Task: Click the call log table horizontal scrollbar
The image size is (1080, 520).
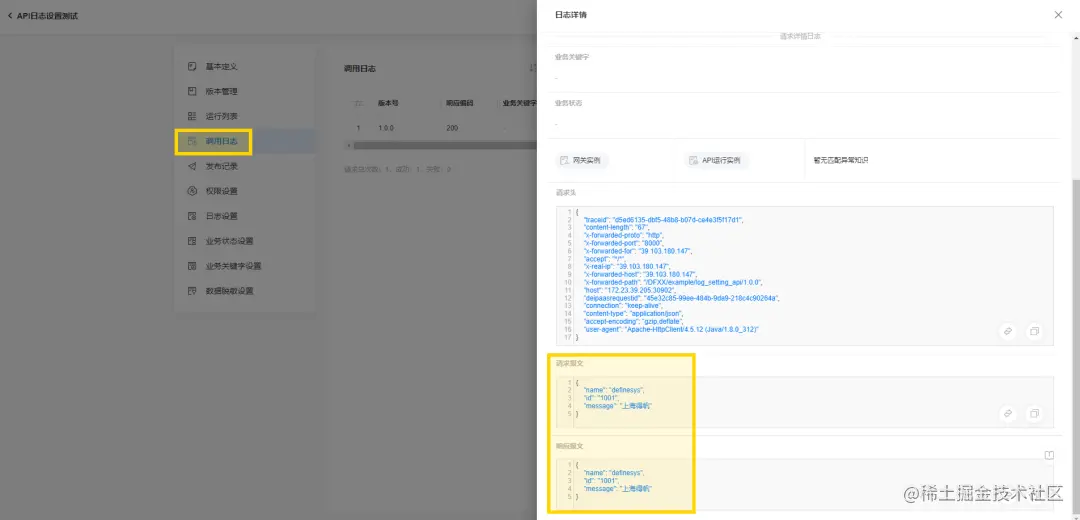Action: 445,145
